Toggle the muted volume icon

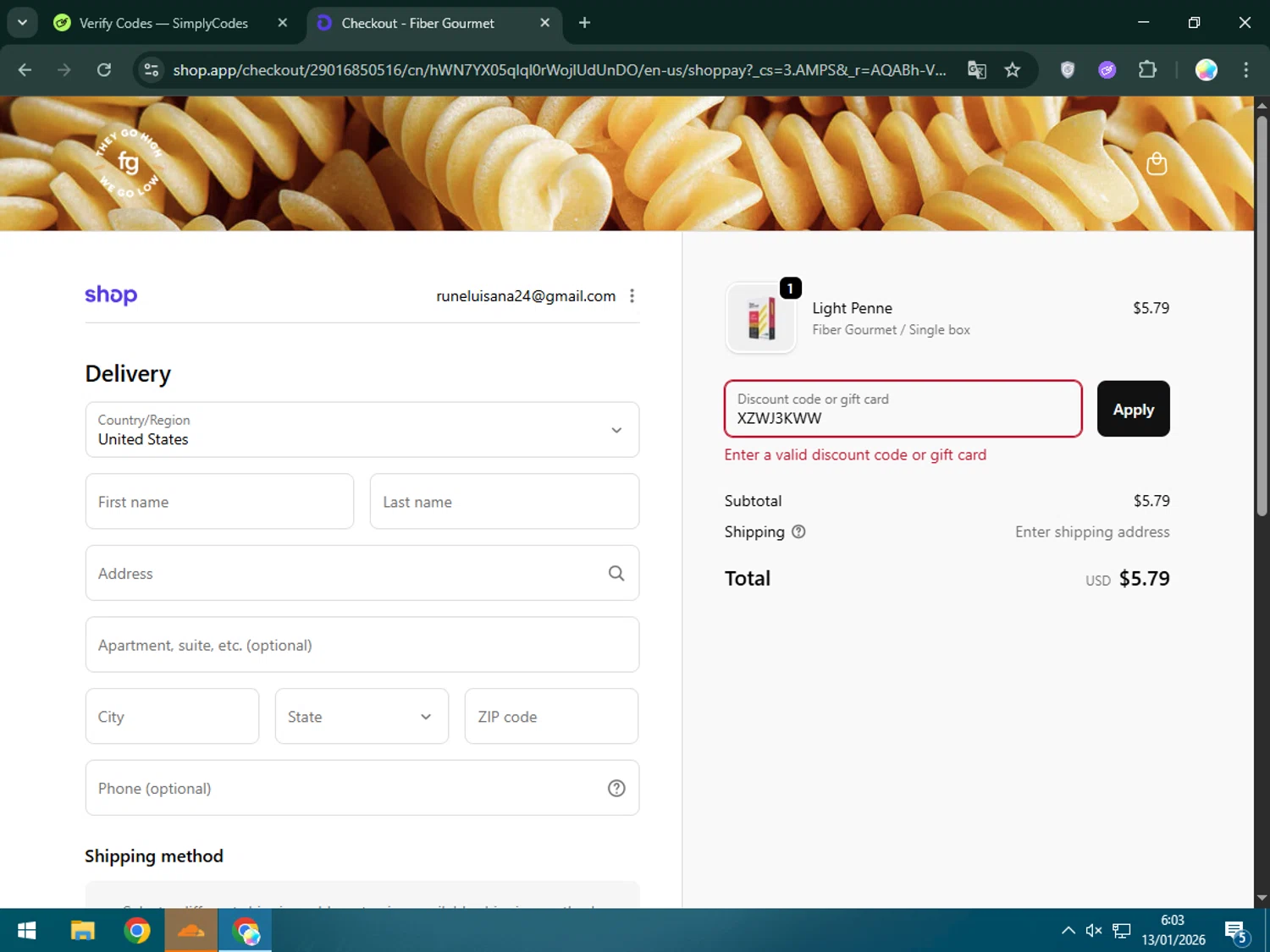click(1094, 931)
